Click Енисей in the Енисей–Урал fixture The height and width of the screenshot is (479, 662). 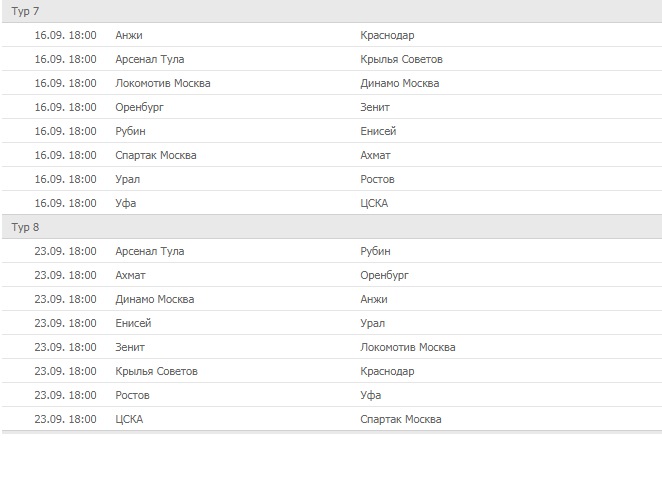(133, 323)
